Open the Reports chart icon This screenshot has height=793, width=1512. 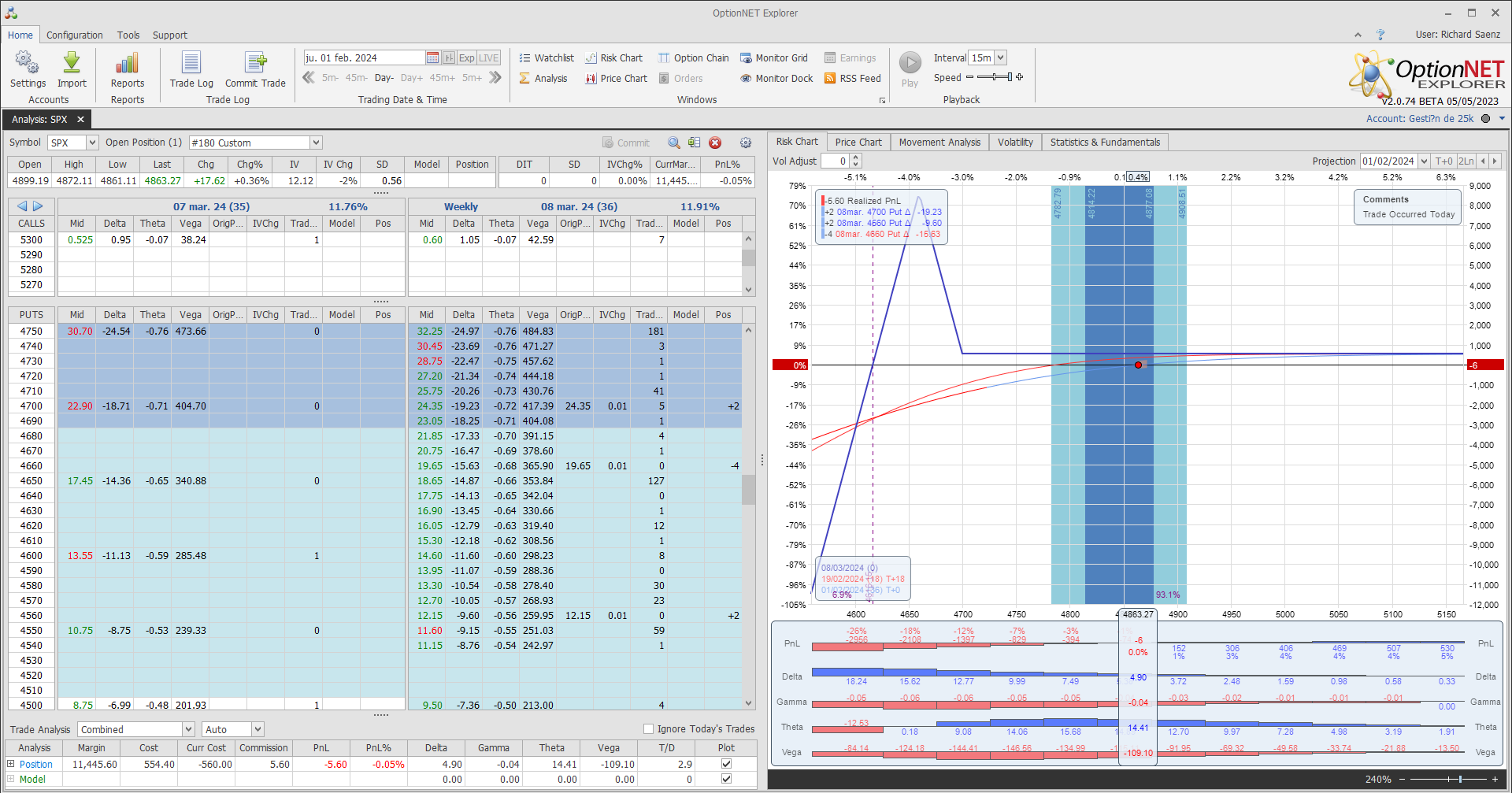(127, 64)
